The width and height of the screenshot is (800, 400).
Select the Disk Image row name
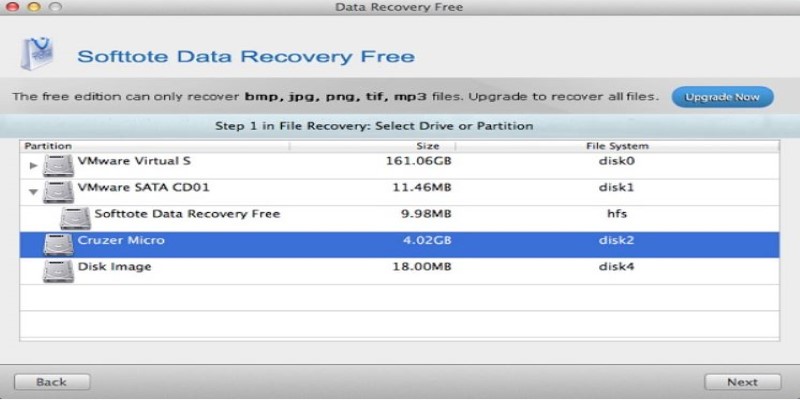114,267
